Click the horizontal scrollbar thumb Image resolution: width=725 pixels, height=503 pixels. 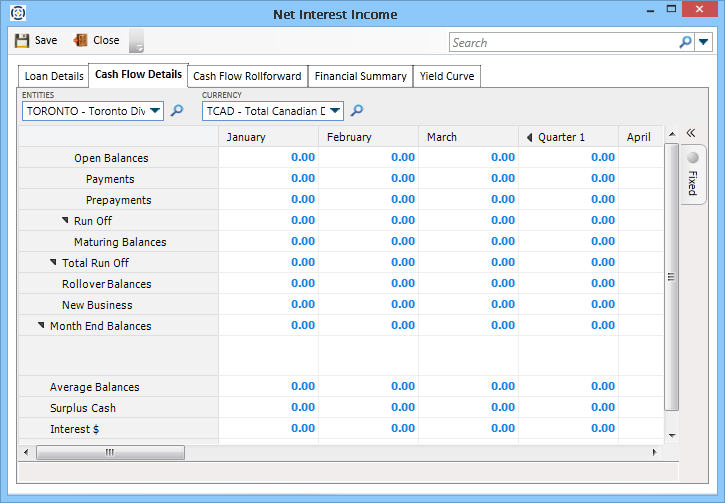[110, 452]
